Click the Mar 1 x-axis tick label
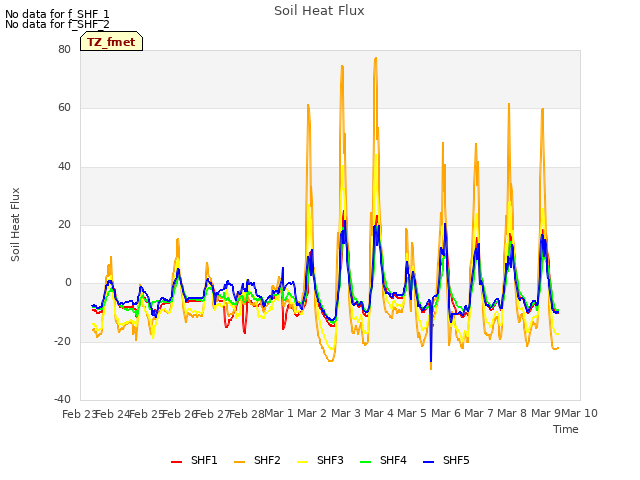 tap(279, 413)
